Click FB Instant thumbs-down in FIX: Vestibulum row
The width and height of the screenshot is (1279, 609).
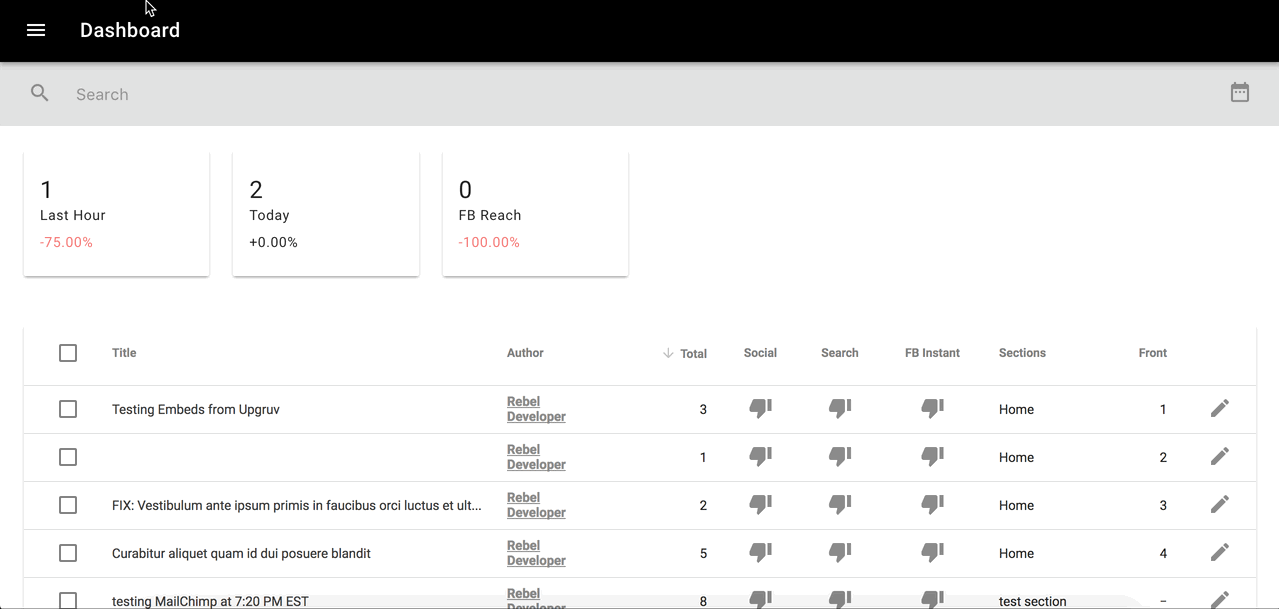point(932,504)
